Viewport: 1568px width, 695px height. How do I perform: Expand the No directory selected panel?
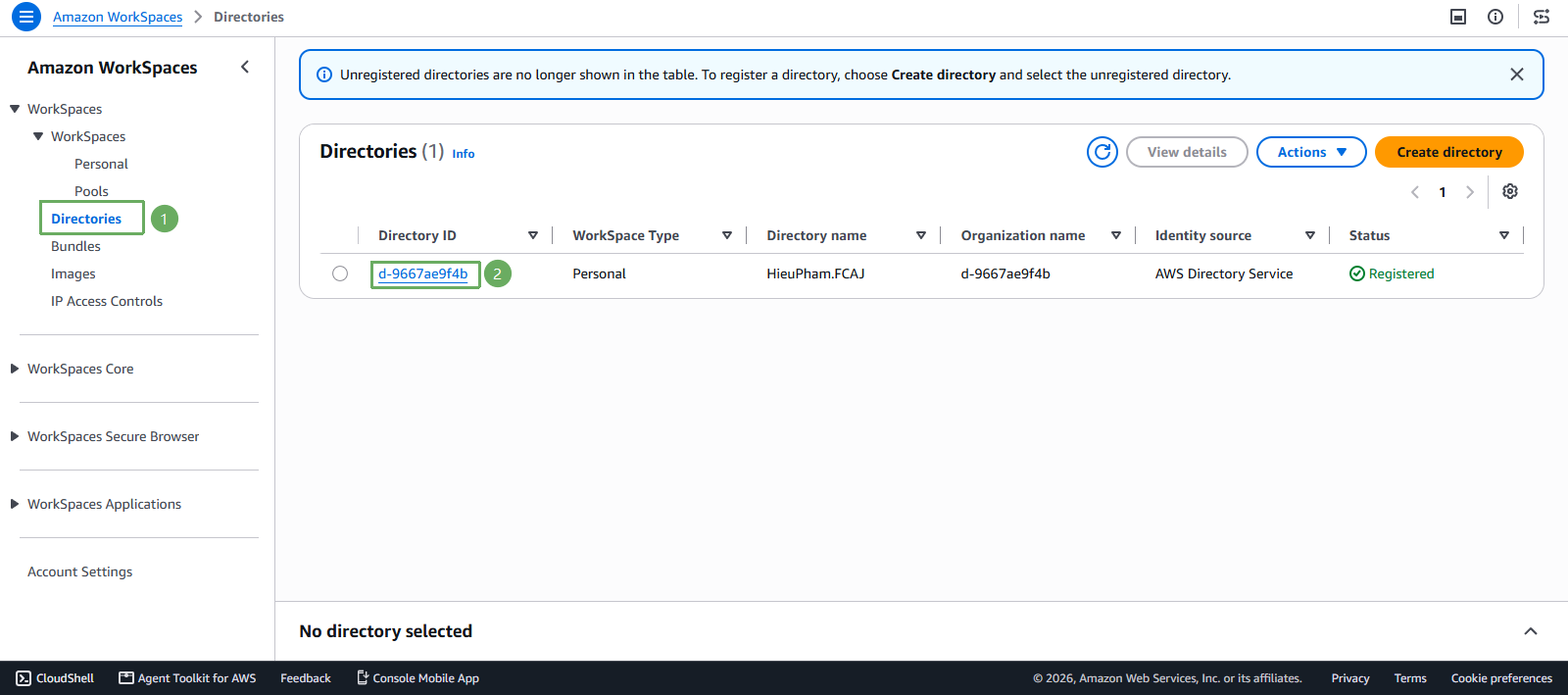click(x=1531, y=631)
